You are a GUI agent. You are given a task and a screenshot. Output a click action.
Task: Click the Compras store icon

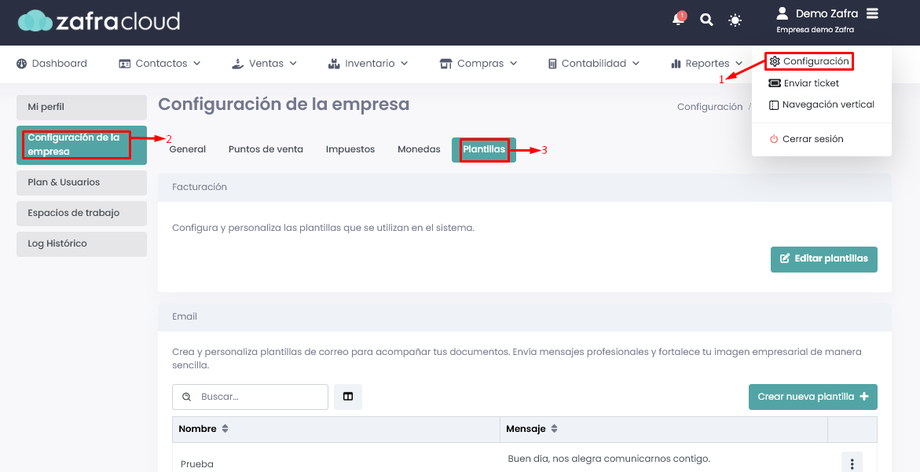click(446, 63)
